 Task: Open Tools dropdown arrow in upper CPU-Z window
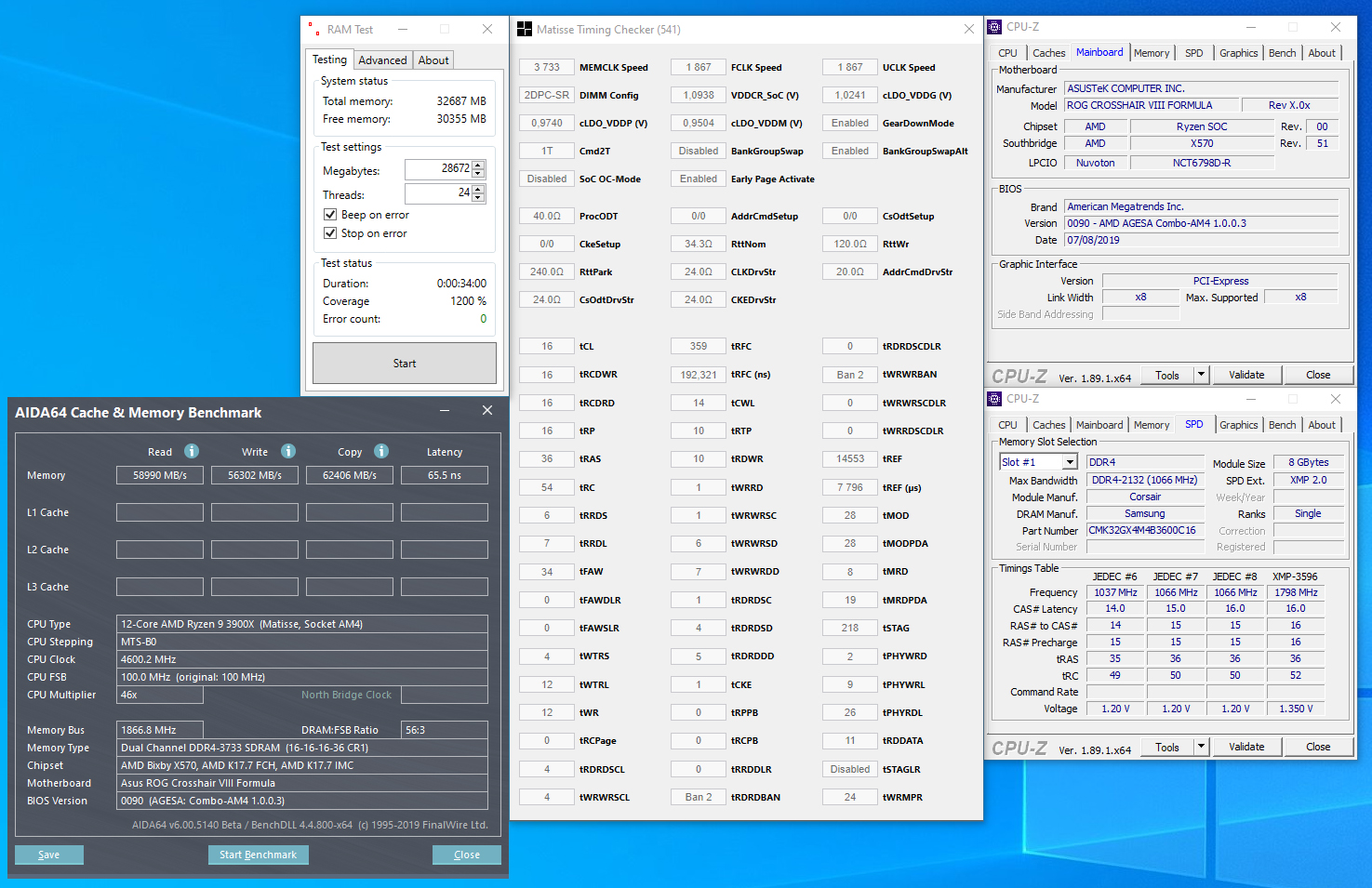pos(1201,375)
